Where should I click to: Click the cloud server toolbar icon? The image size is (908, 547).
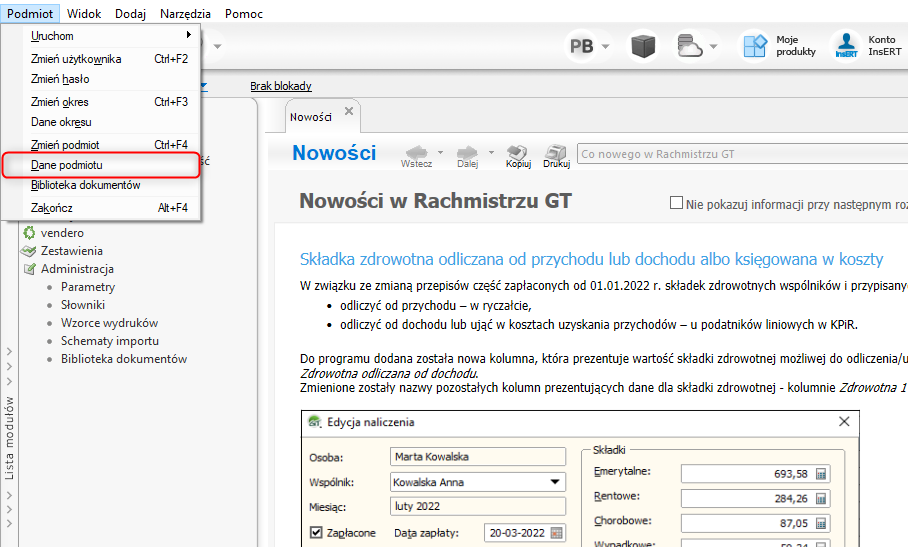click(689, 46)
